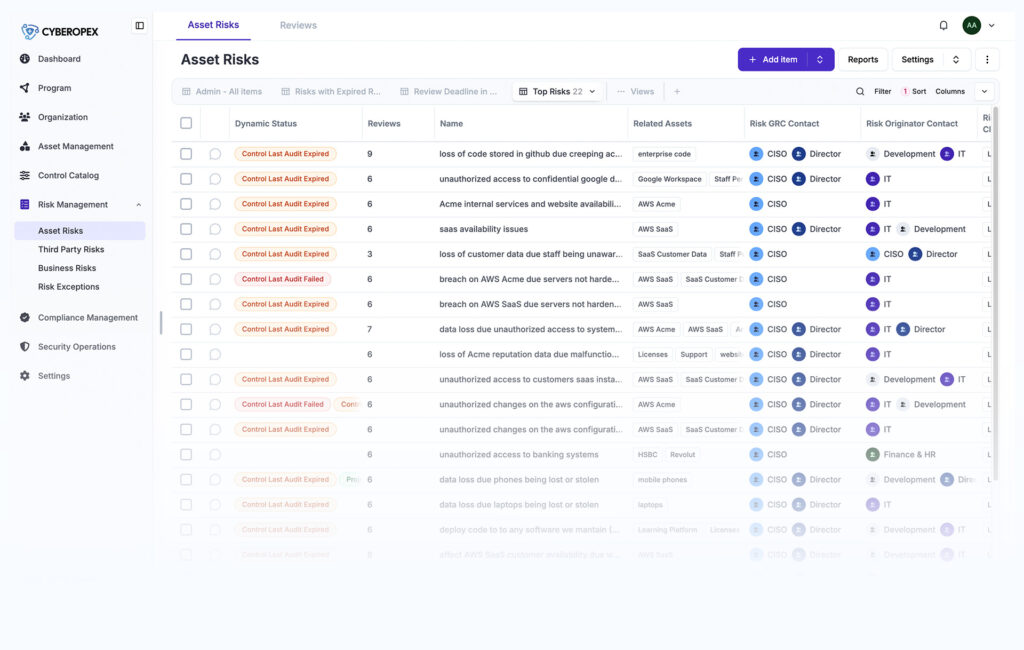Open the Admin - All items view
Image resolution: width=1024 pixels, height=650 pixels.
pyautogui.click(x=222, y=91)
